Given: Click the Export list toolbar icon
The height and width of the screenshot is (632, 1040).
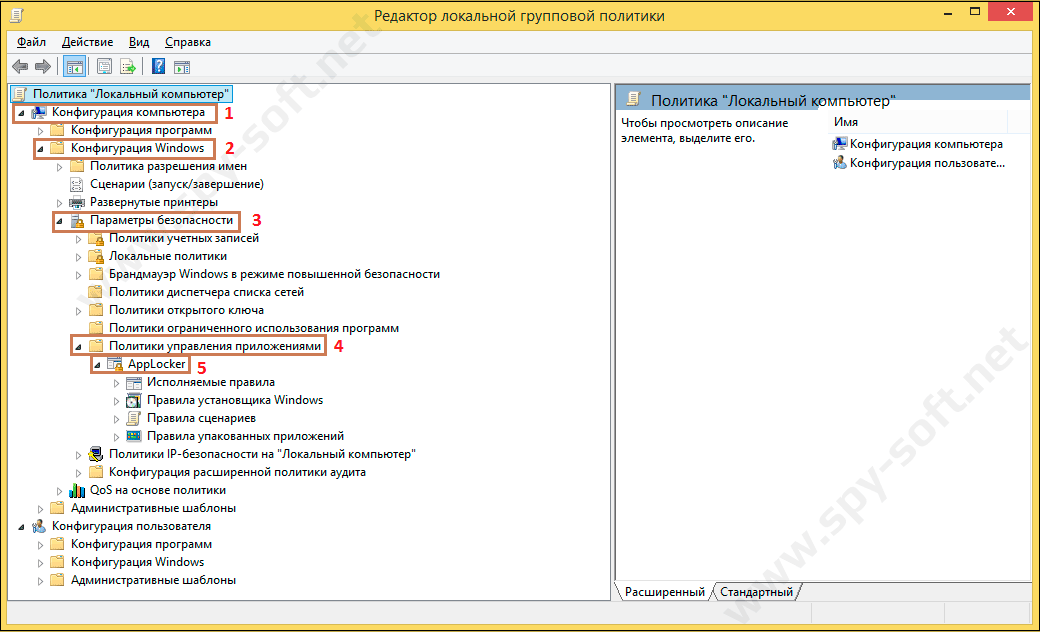Looking at the screenshot, I should click(x=128, y=66).
